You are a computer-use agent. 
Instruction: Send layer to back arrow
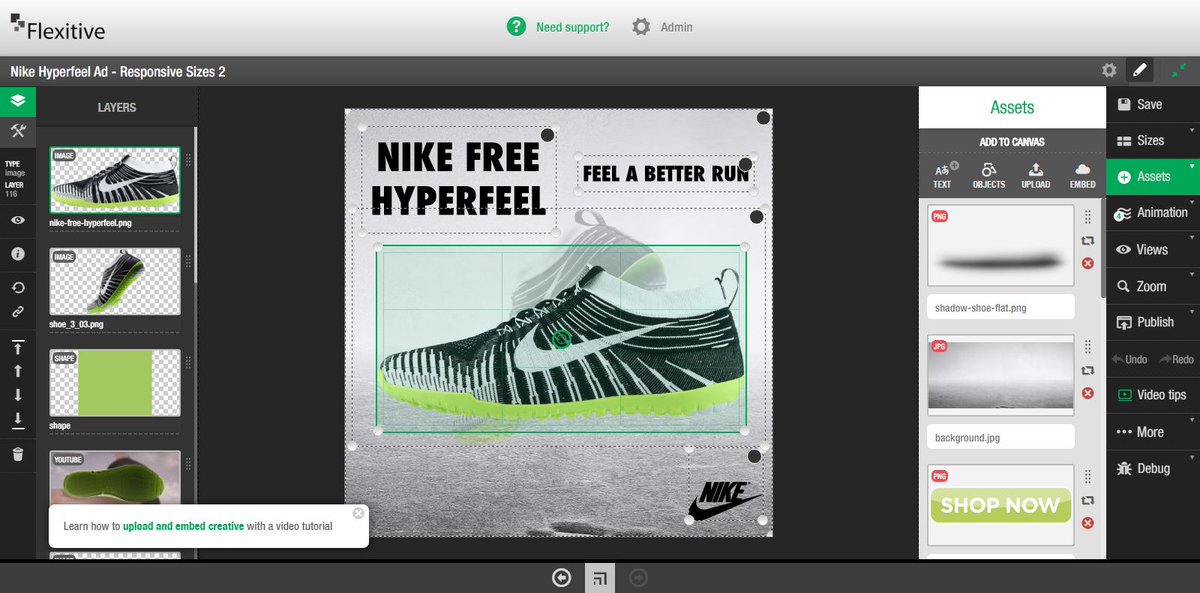click(x=17, y=419)
